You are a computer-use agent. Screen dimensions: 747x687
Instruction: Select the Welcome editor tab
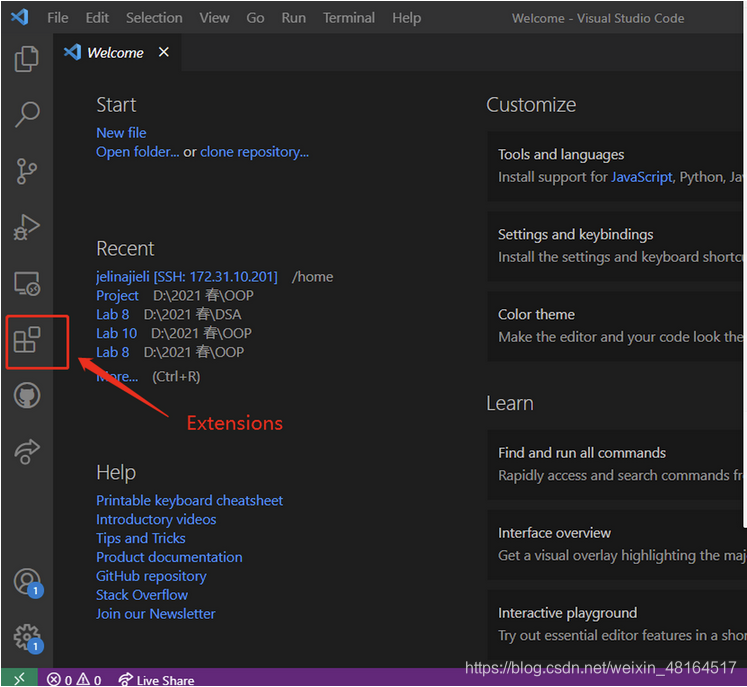(117, 52)
